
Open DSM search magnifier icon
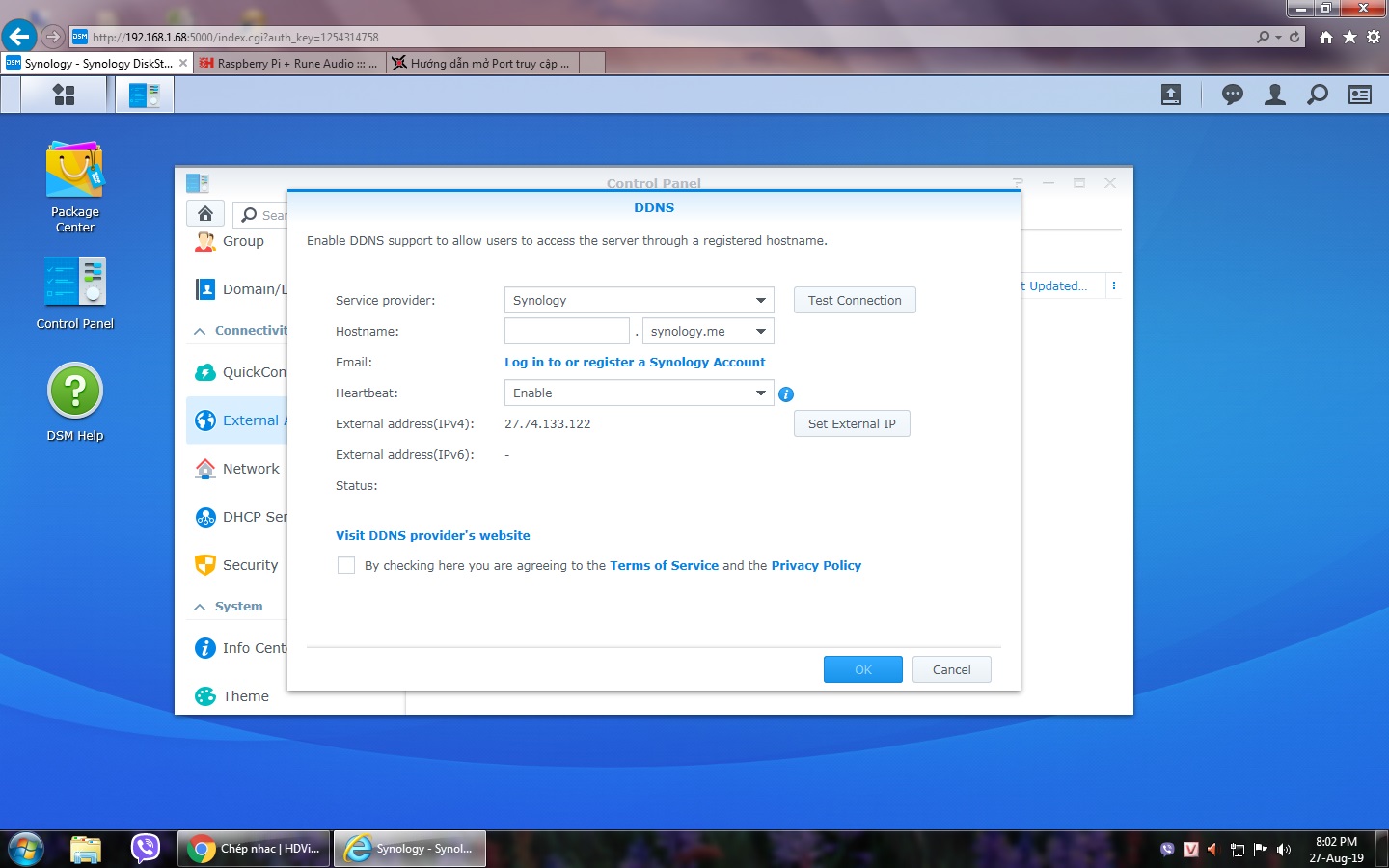pos(1318,95)
